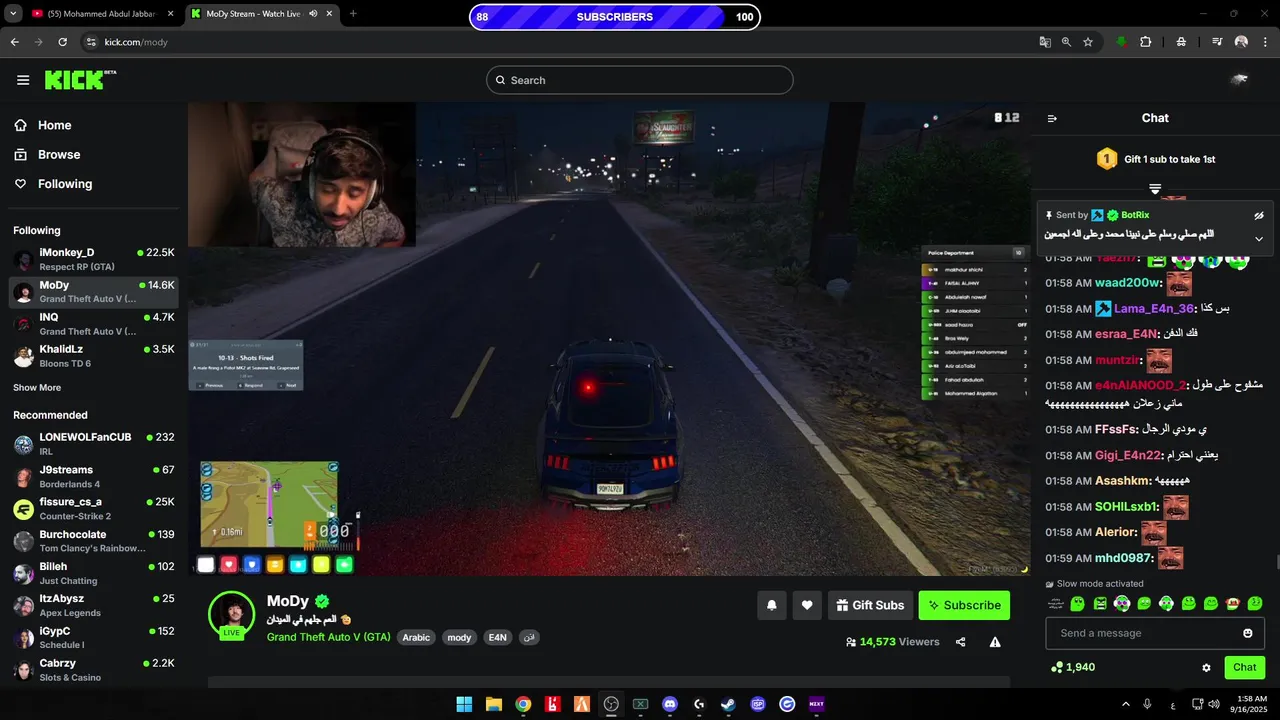
Task: Reload the page
Action: pos(62,42)
